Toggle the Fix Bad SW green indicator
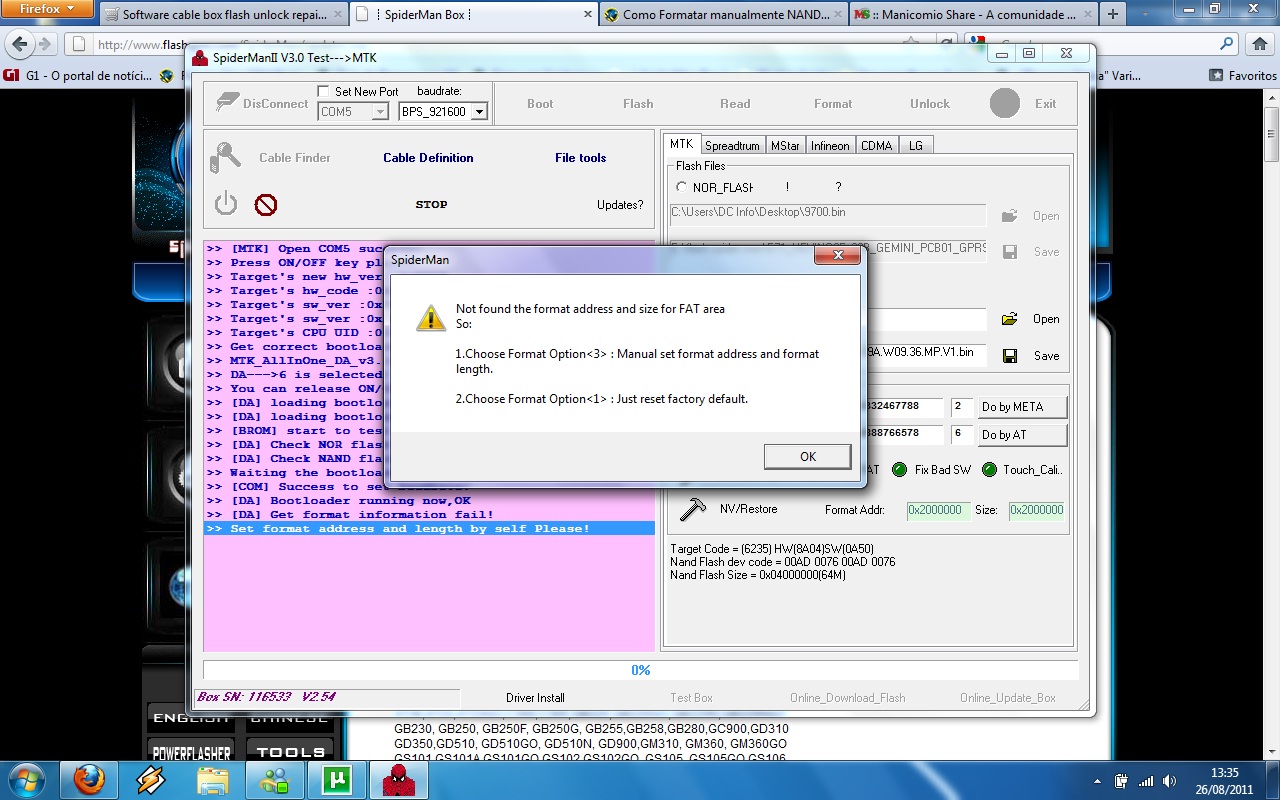 [900, 470]
